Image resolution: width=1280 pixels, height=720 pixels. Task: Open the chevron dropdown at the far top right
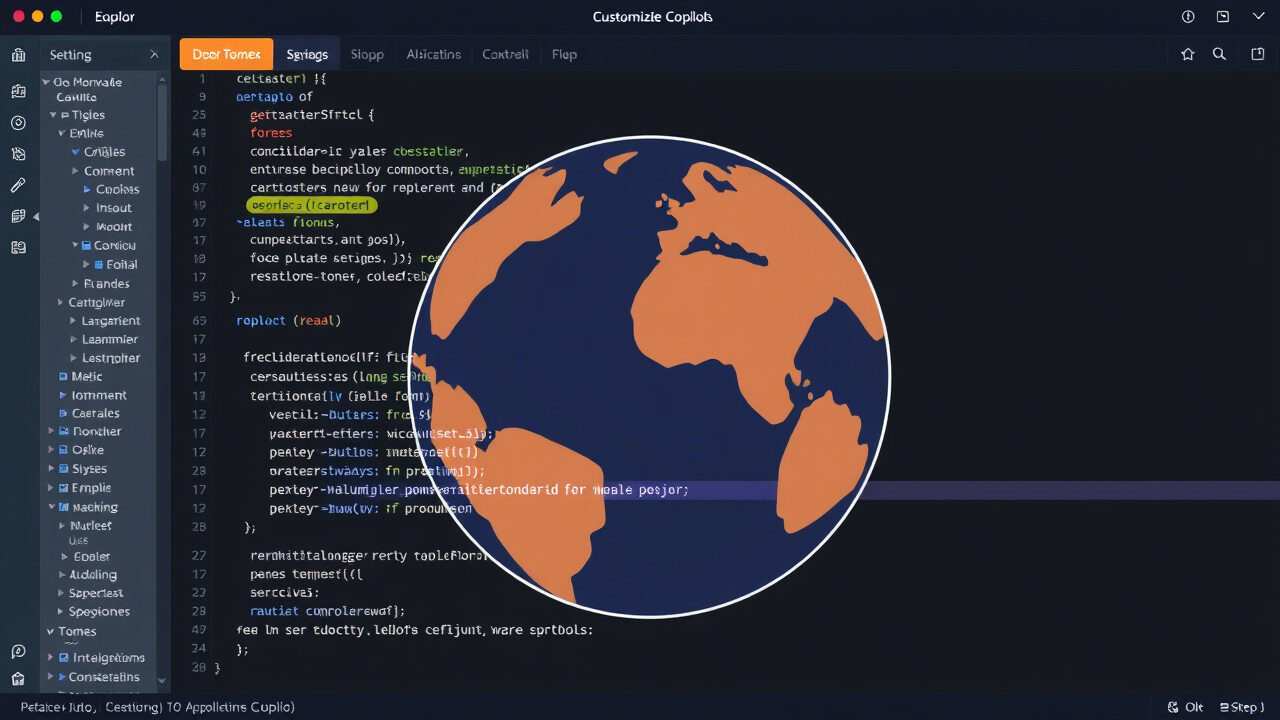[1258, 16]
